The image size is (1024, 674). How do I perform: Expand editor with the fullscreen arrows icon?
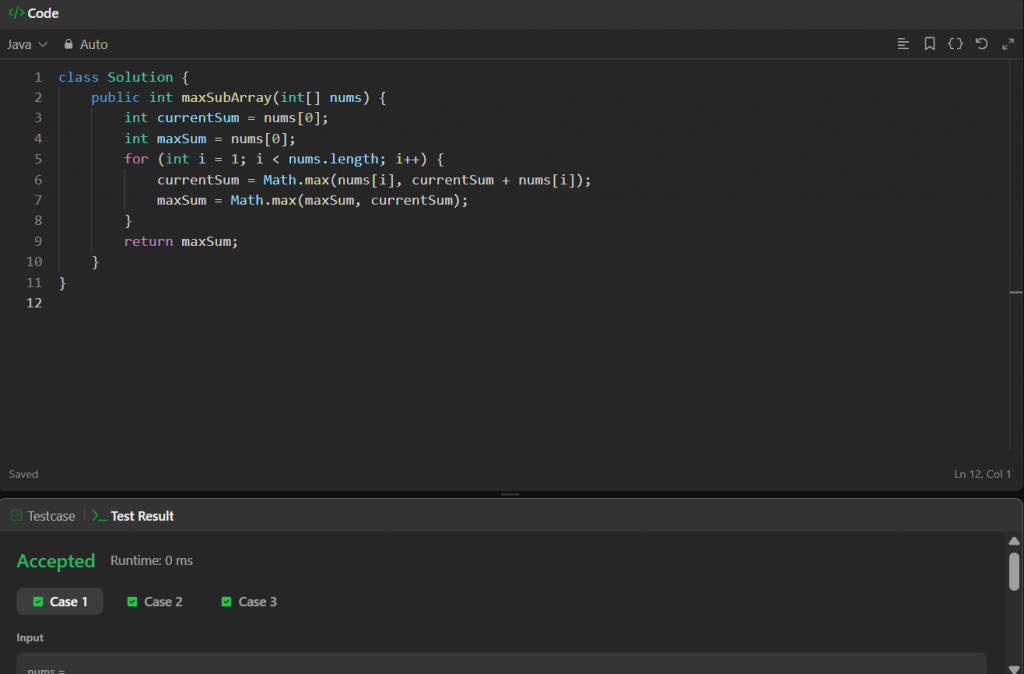[1008, 44]
